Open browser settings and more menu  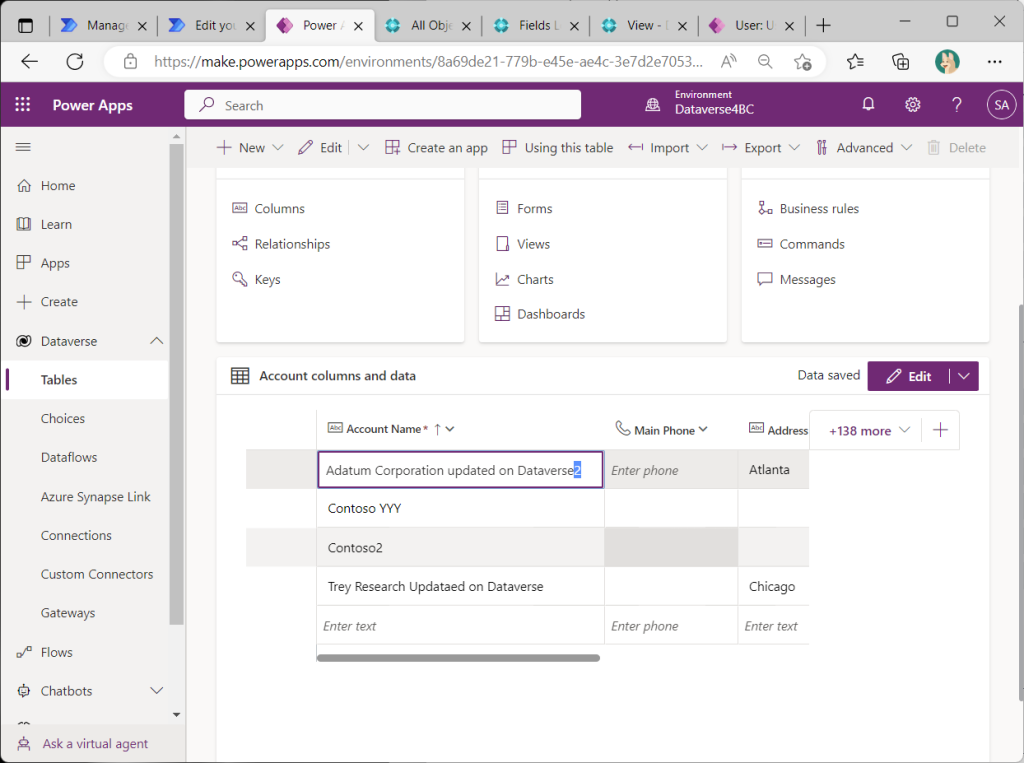(994, 61)
